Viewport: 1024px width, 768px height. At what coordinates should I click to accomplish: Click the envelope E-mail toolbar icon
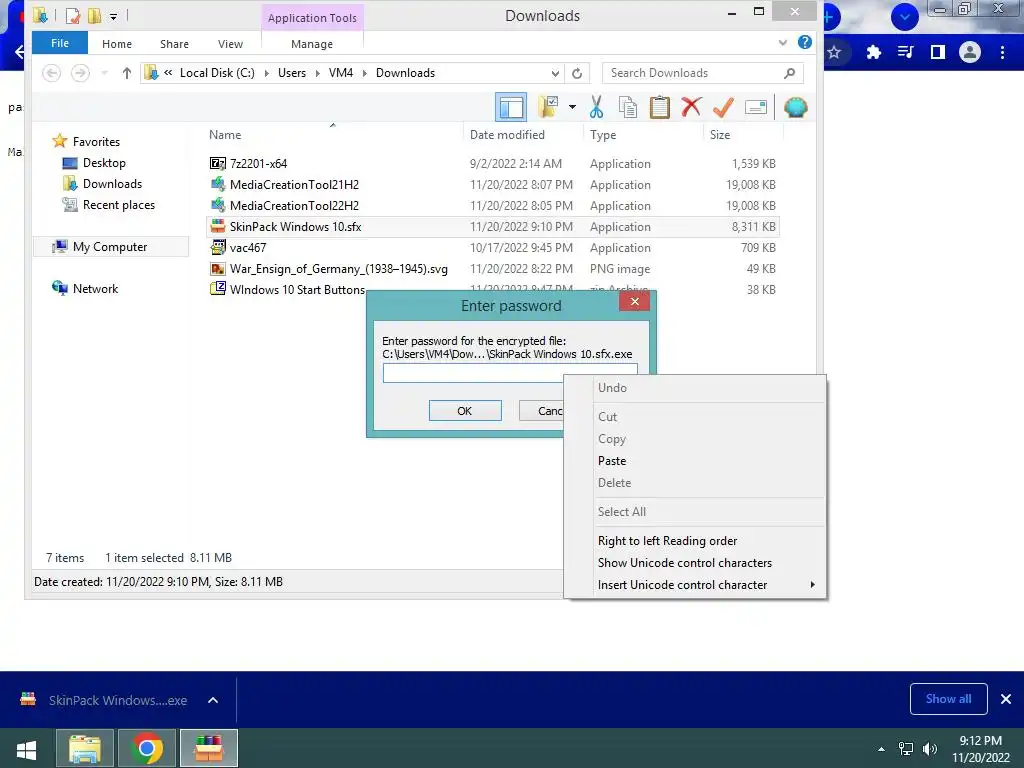(756, 107)
